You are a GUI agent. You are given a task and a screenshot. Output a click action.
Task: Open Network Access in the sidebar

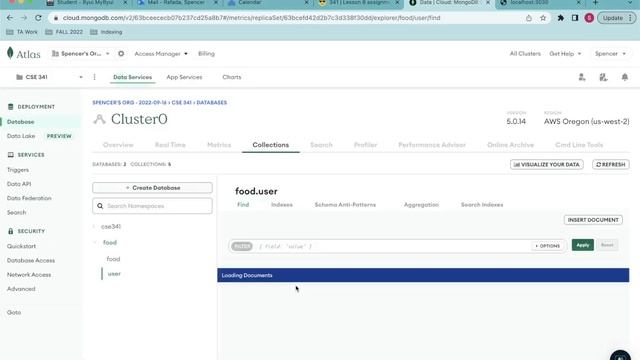coord(29,275)
